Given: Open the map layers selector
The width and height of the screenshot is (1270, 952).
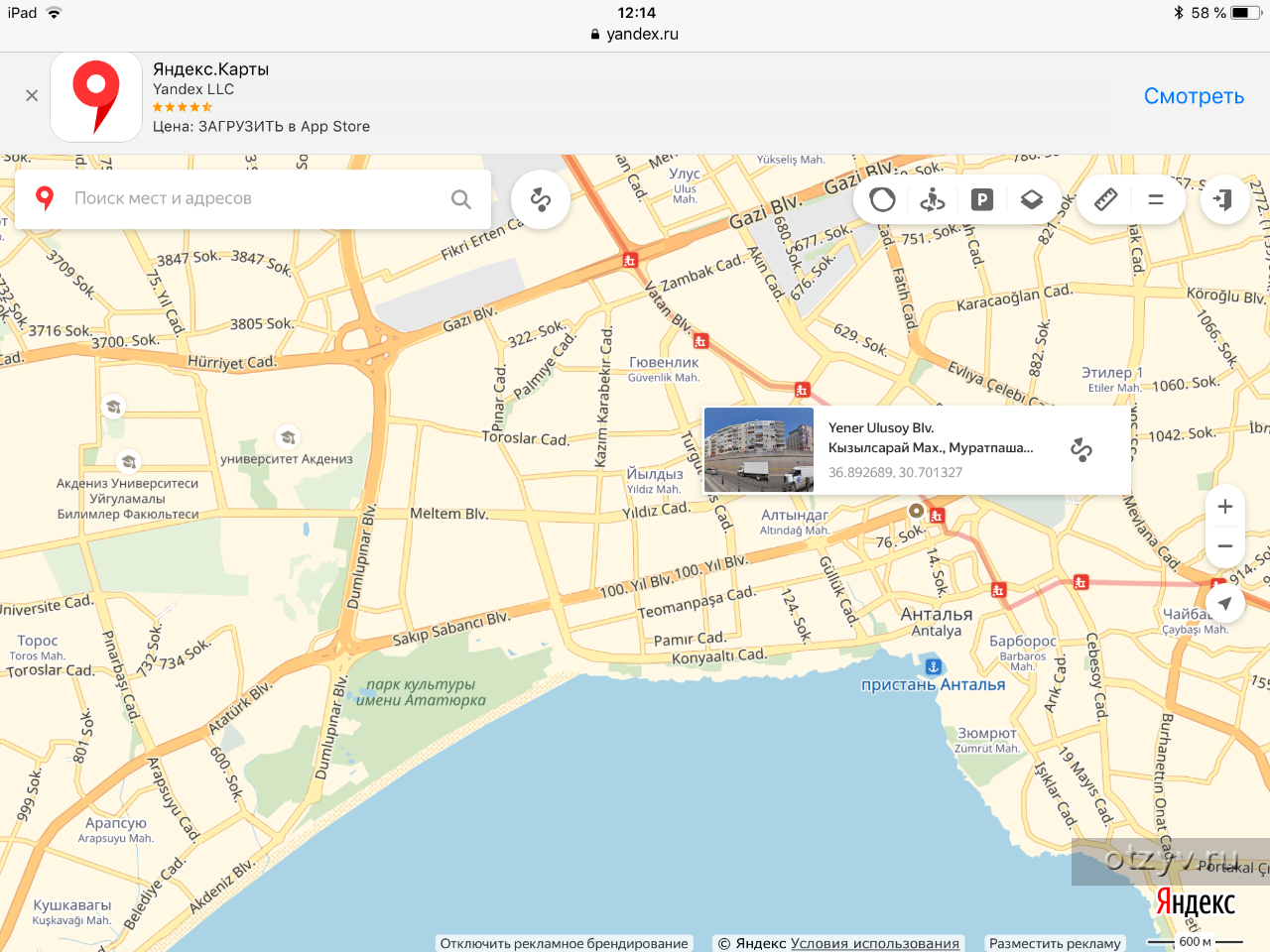Looking at the screenshot, I should (1031, 199).
